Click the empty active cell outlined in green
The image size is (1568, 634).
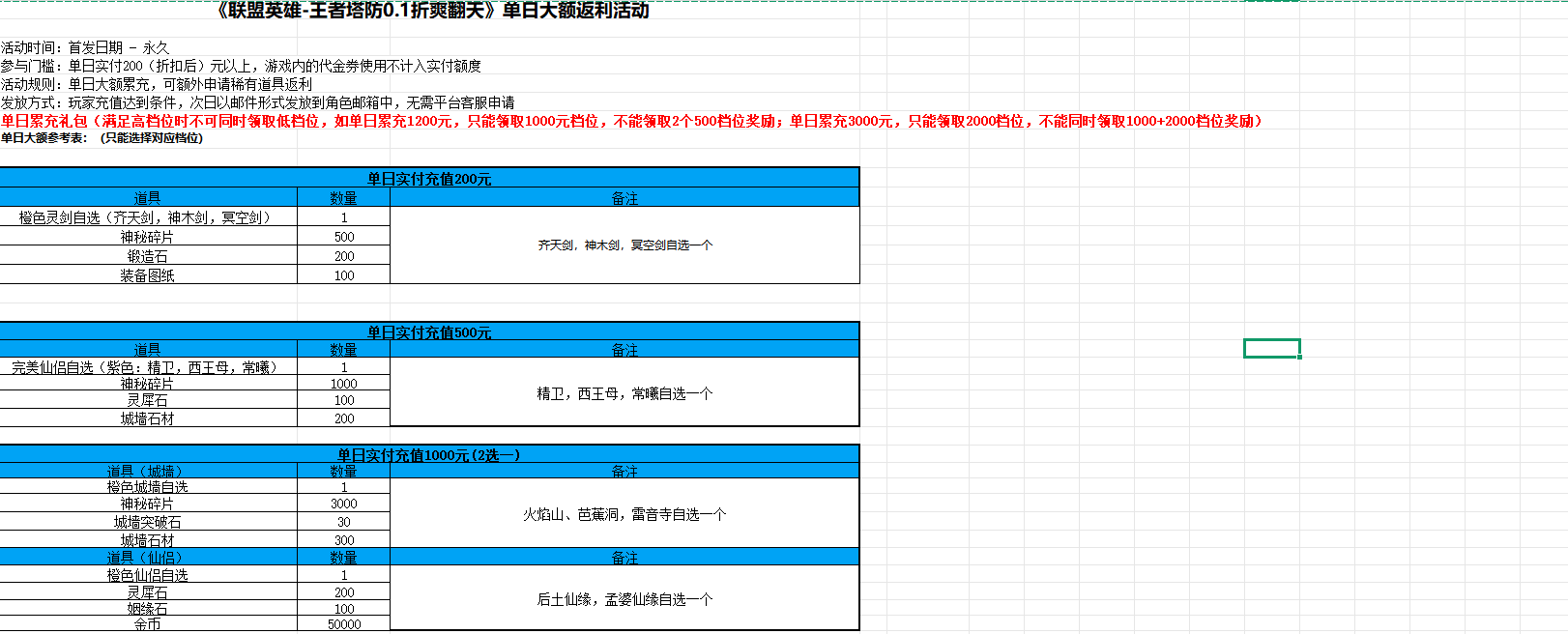[1271, 348]
